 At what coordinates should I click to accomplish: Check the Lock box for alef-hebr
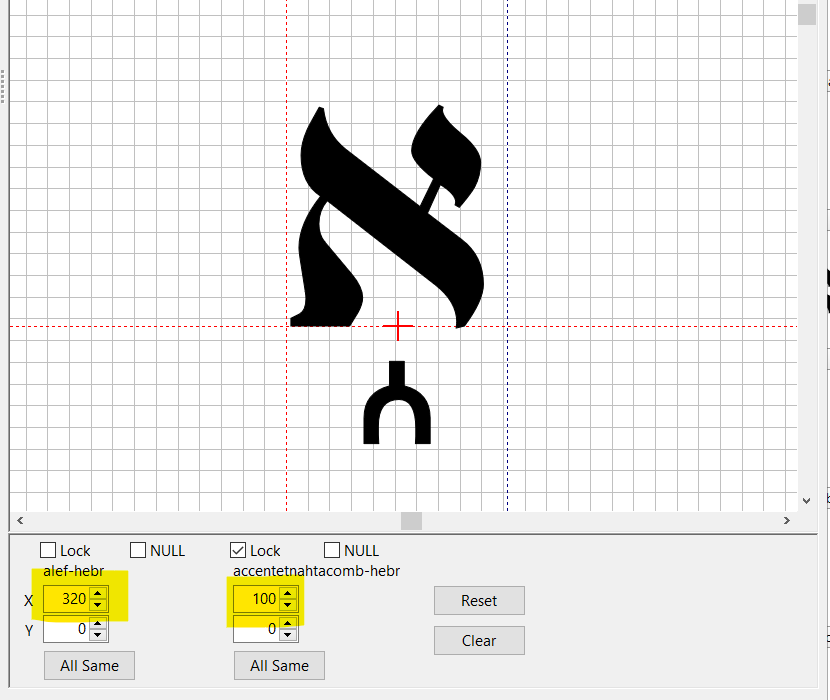click(48, 550)
